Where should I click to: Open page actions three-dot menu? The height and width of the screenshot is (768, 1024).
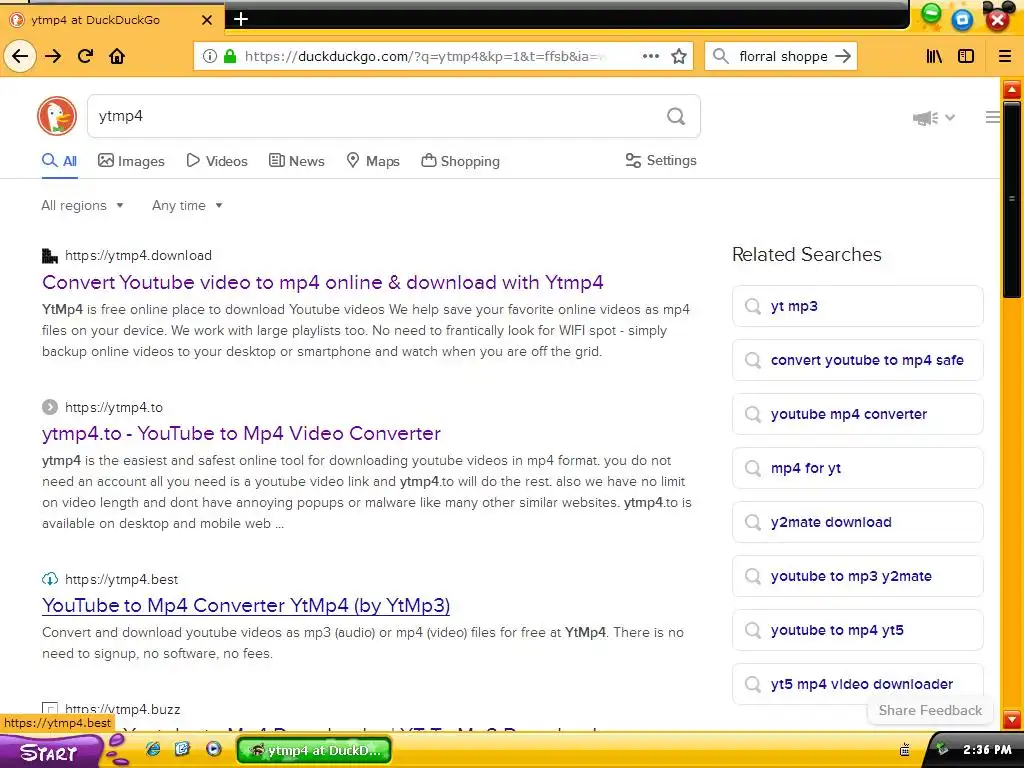[650, 56]
